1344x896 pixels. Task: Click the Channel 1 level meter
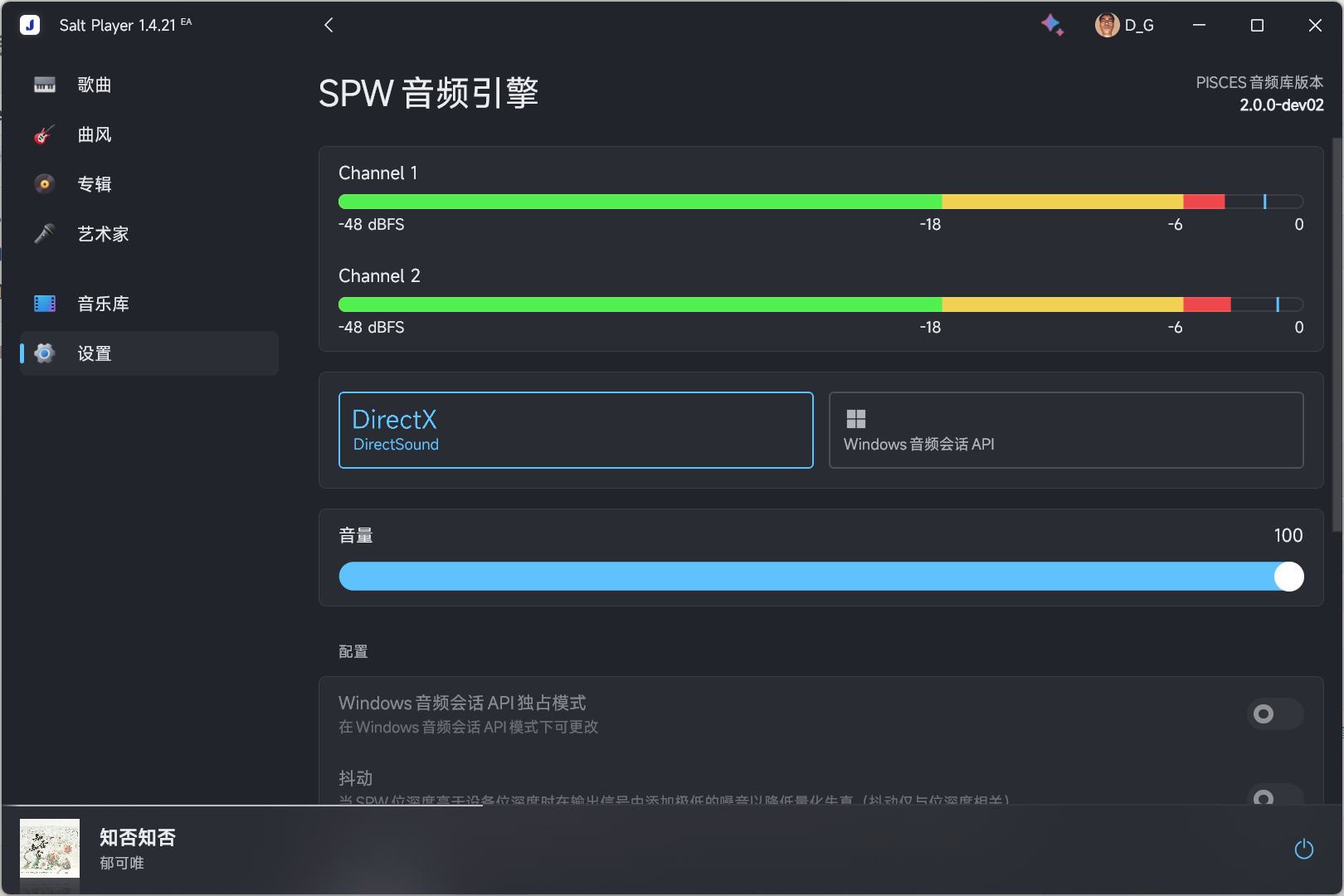click(821, 202)
